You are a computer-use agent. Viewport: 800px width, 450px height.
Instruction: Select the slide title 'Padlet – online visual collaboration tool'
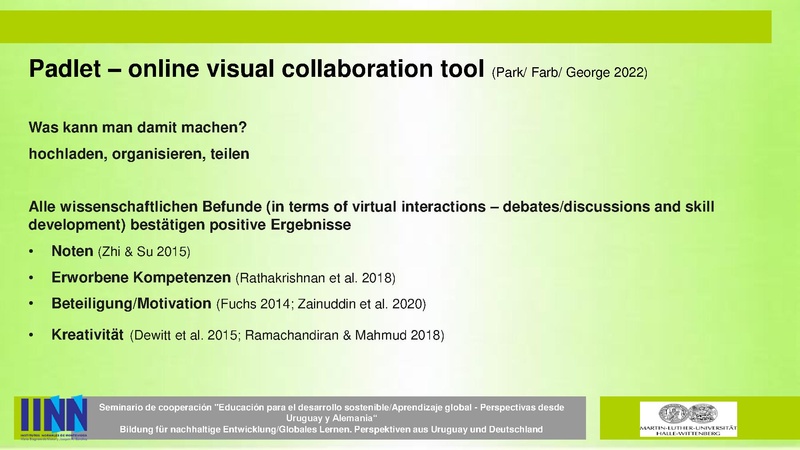click(x=256, y=68)
